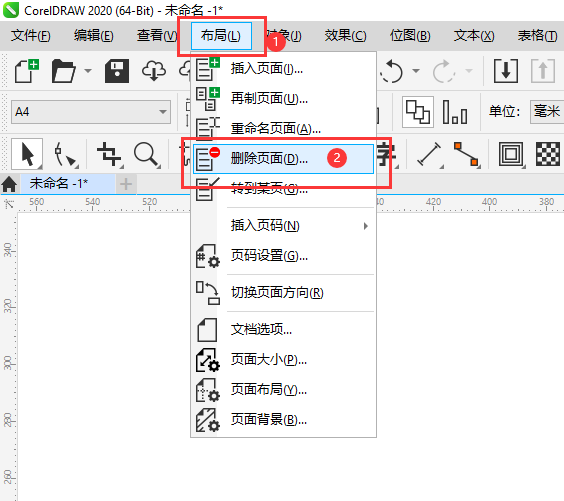Choose 文档选项... menu entry
This screenshot has height=501, width=564.
pos(283,329)
